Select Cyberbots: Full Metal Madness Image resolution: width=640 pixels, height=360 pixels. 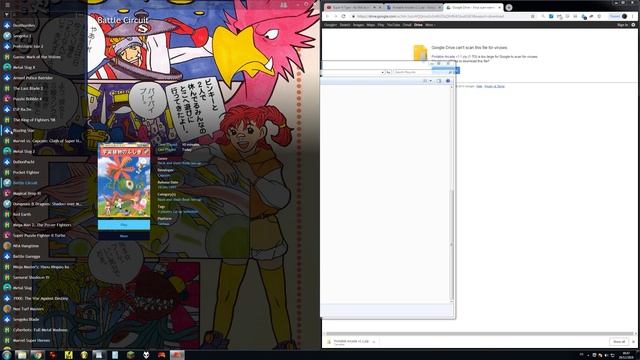[40, 330]
